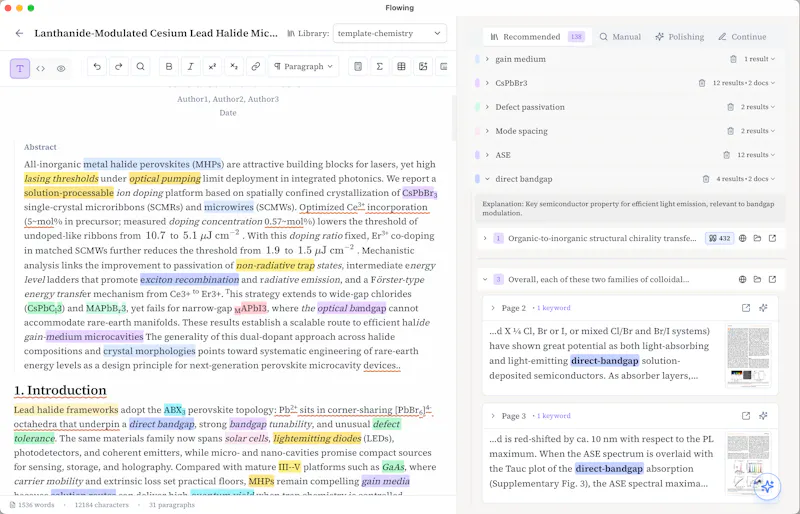This screenshot has width=800, height=514.
Task: Go back using the left arrow icon
Action: coord(19,33)
